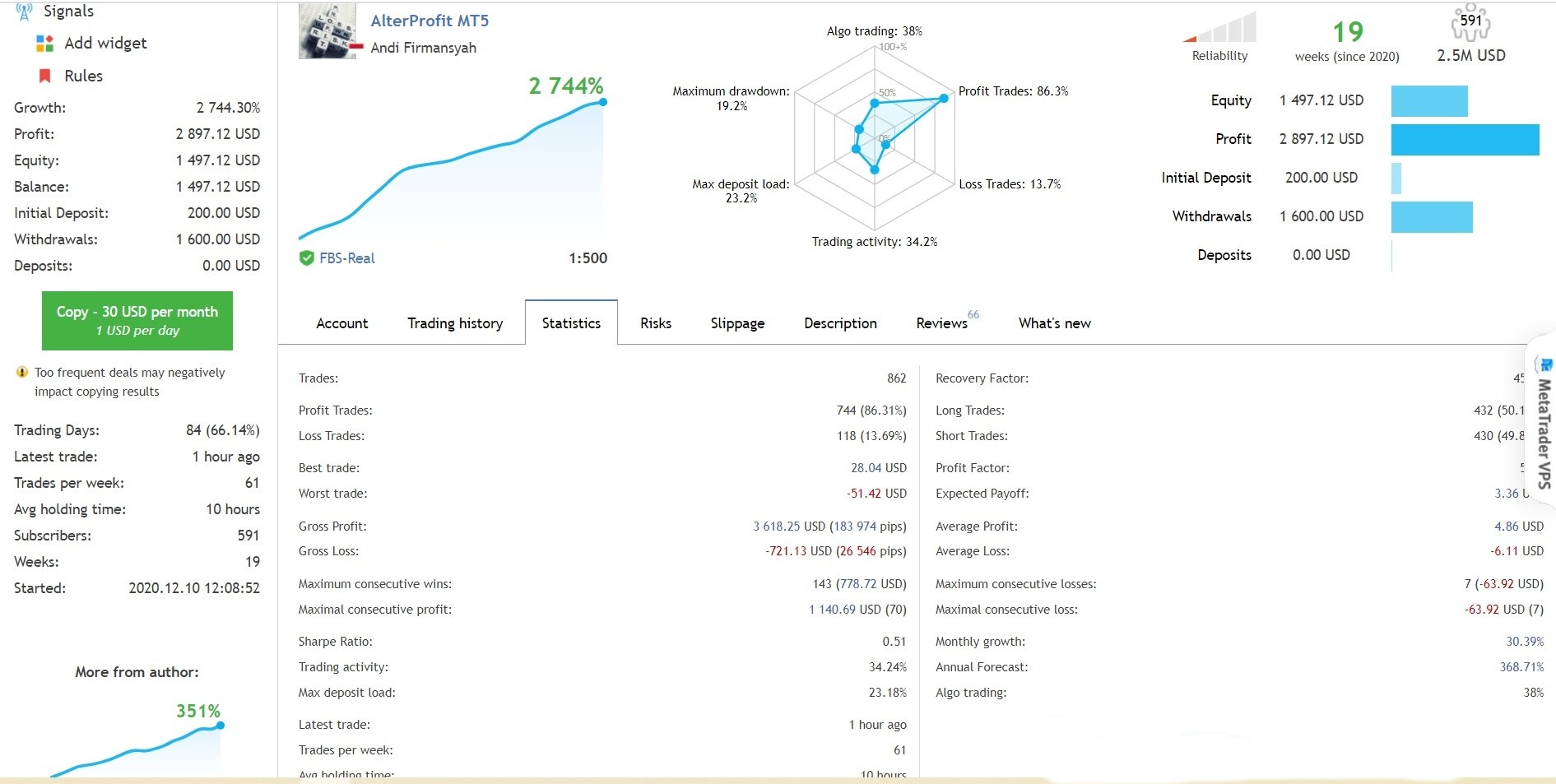
Task: Open the What's new tab
Action: pos(1054,323)
